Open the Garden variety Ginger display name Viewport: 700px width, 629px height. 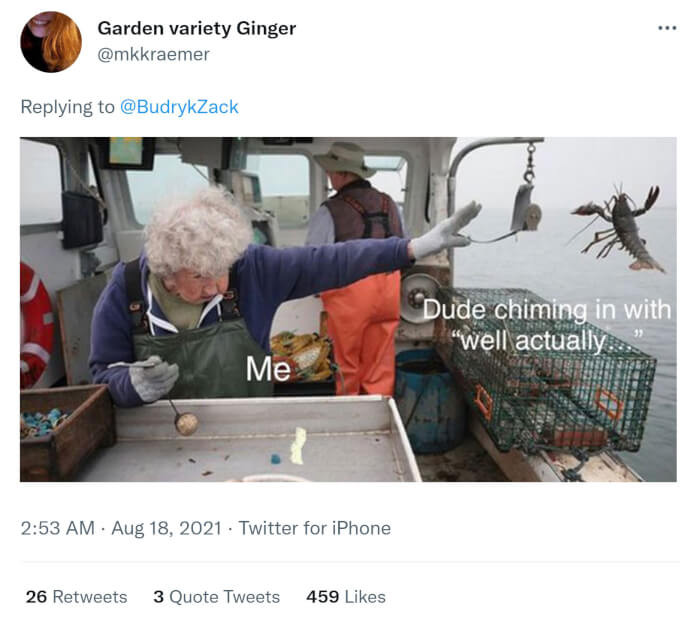click(x=196, y=28)
